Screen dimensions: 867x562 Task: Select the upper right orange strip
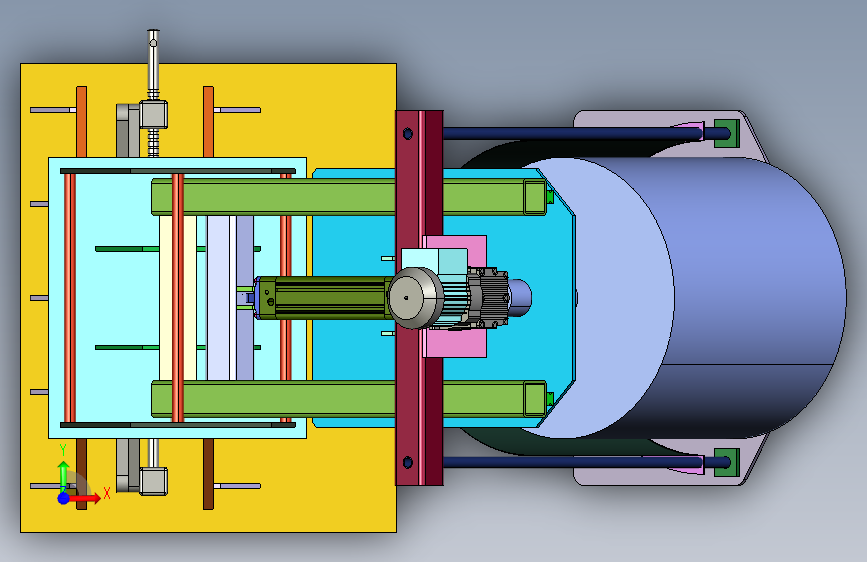[208, 122]
